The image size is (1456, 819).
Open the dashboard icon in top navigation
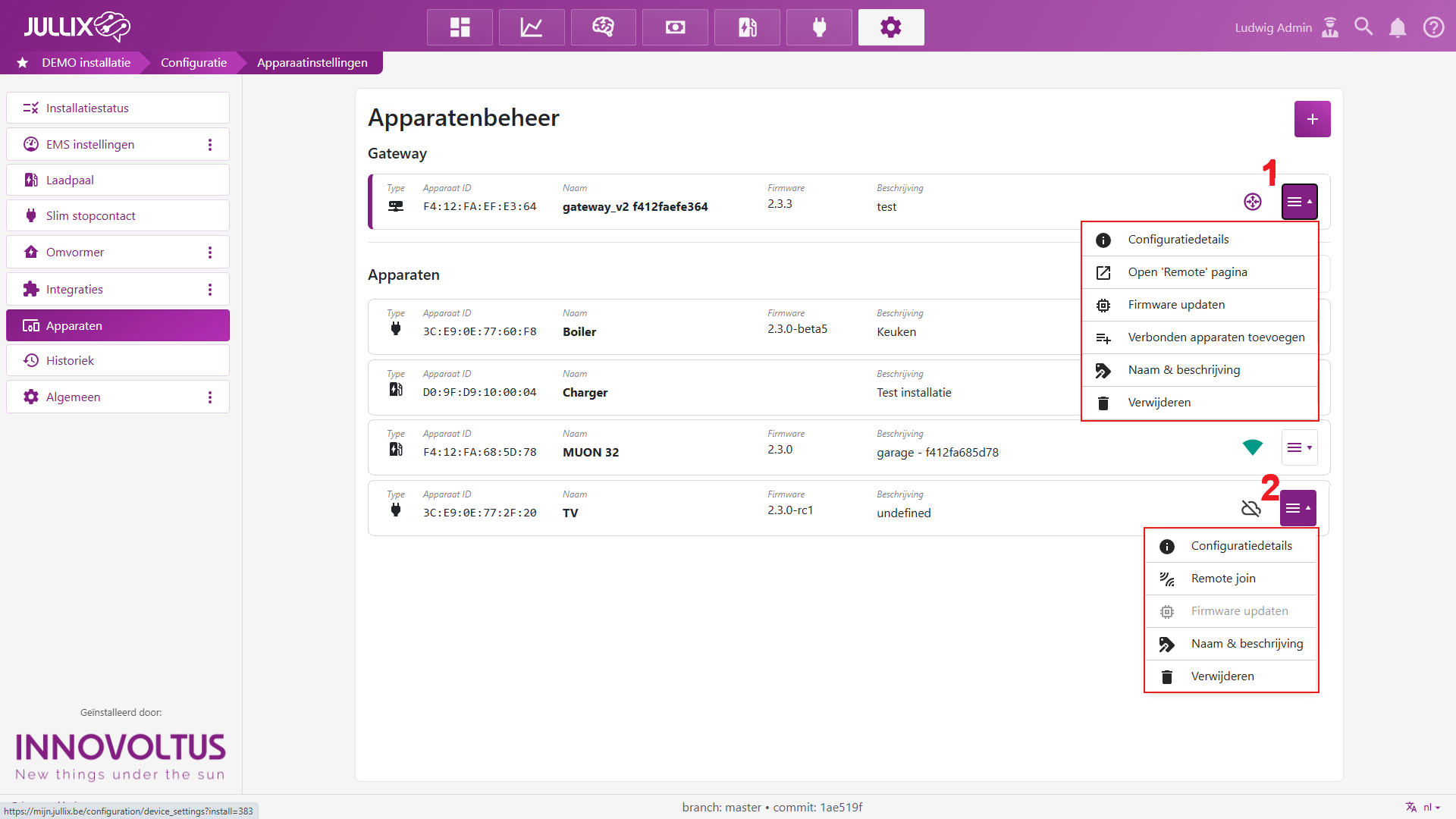point(460,27)
